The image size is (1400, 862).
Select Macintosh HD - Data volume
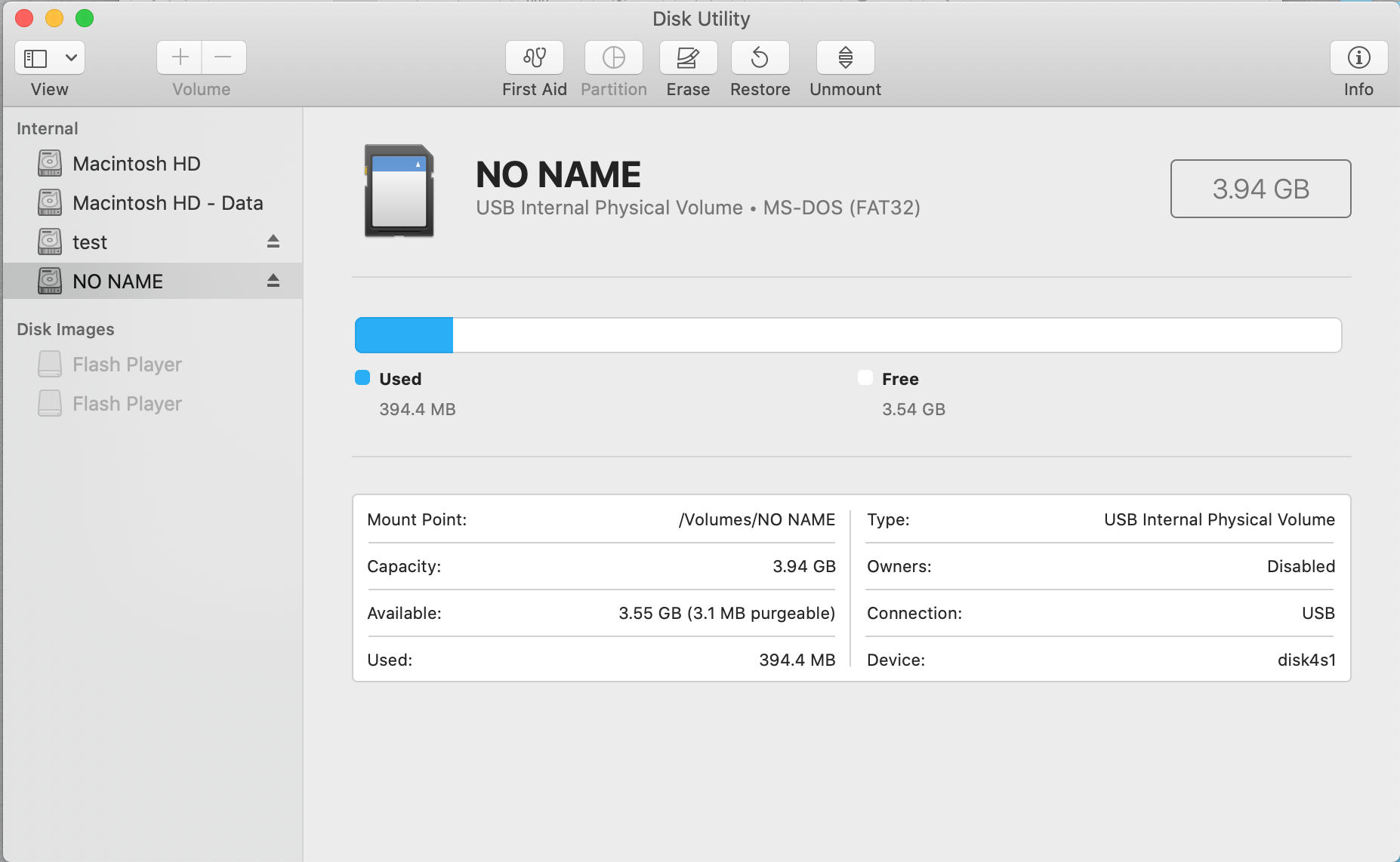pos(167,203)
